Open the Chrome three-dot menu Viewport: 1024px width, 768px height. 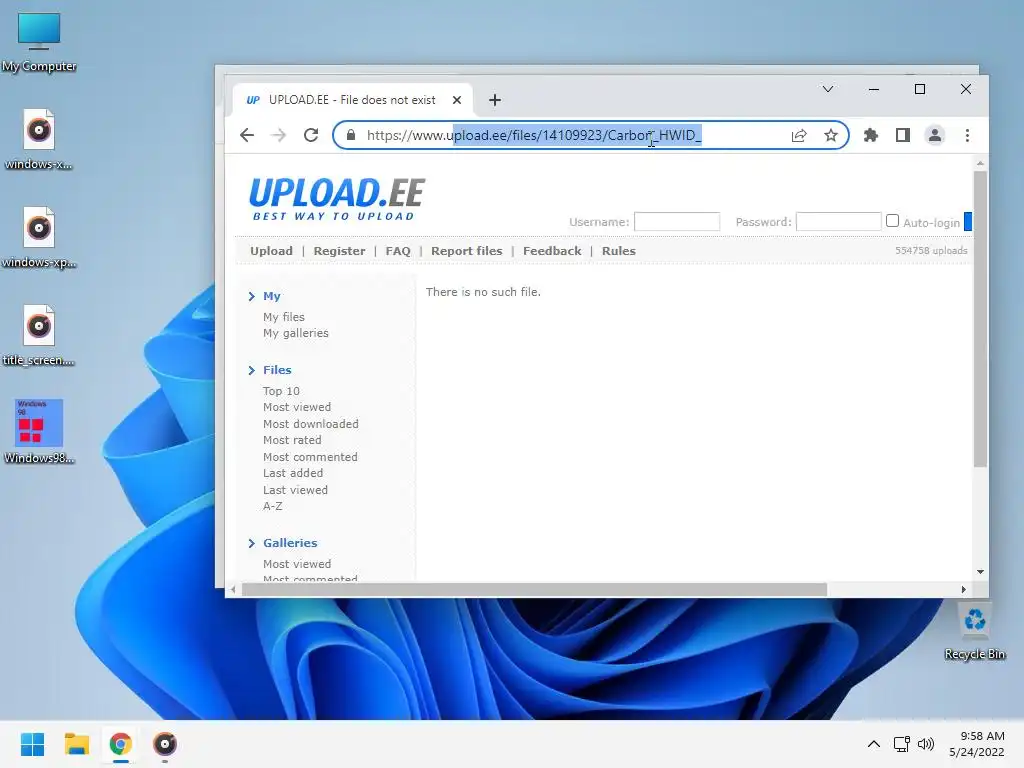click(x=967, y=135)
